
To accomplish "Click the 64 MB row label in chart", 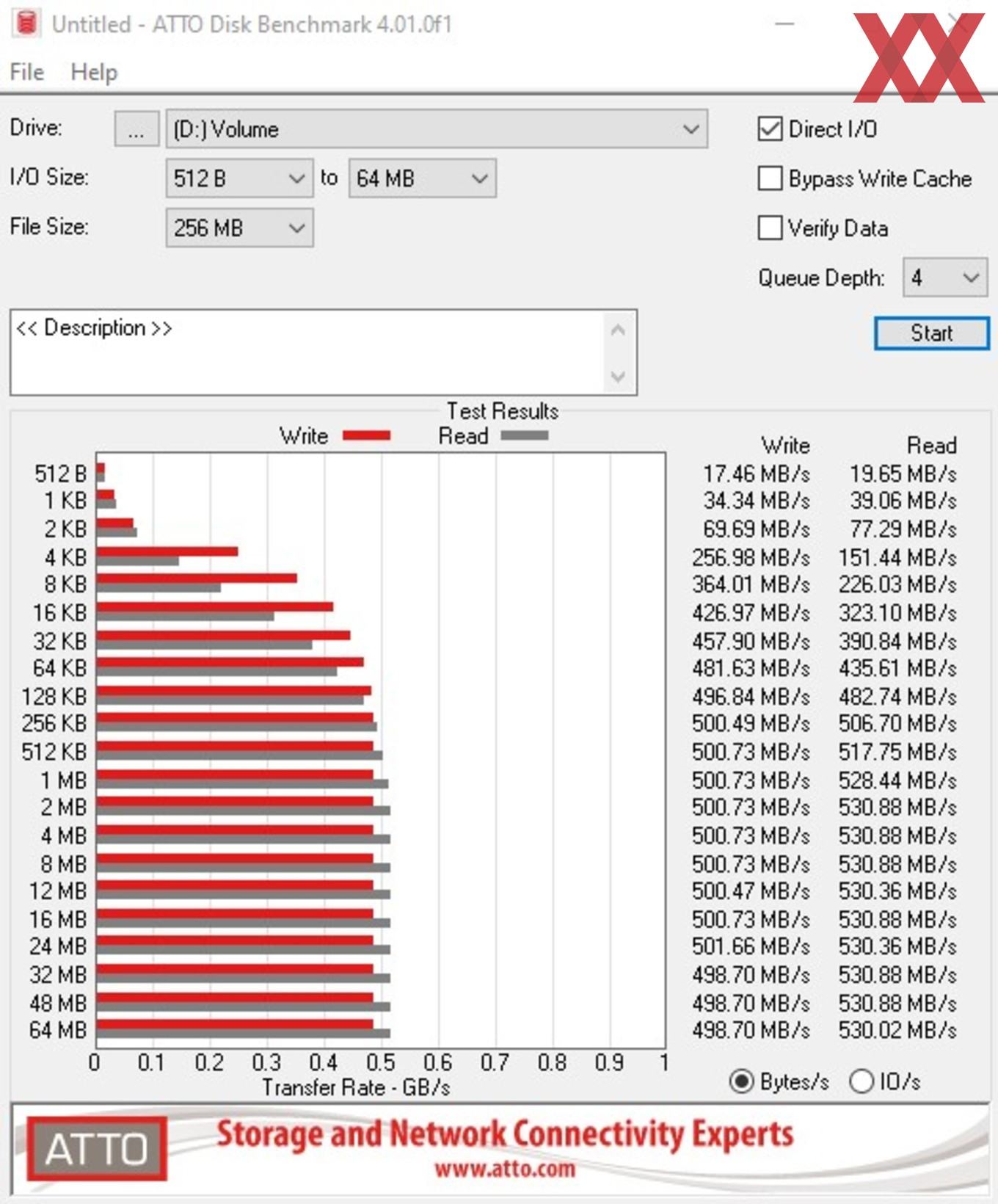I will tap(58, 1030).
